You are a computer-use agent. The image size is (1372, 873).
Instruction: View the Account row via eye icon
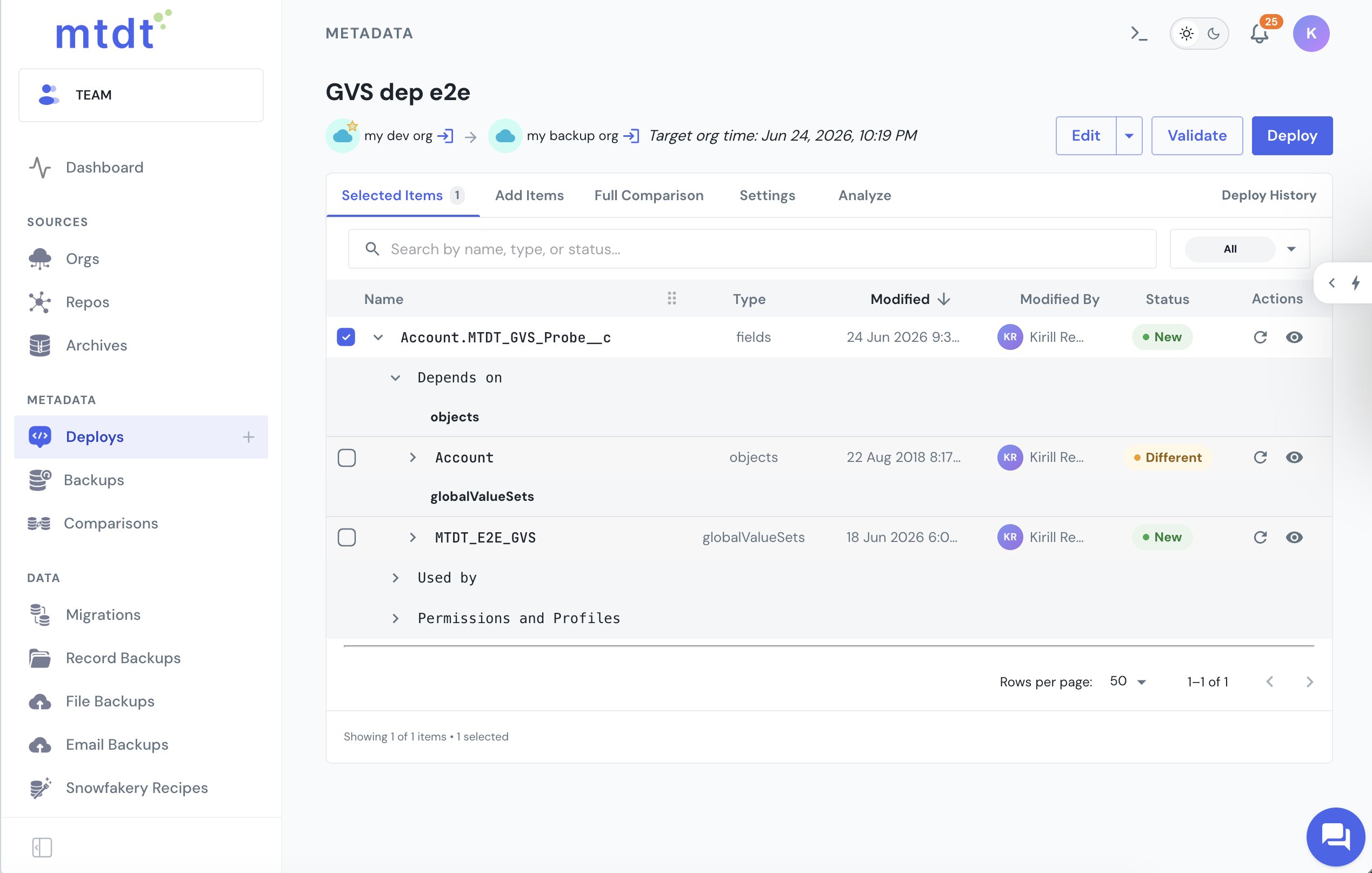tap(1294, 457)
